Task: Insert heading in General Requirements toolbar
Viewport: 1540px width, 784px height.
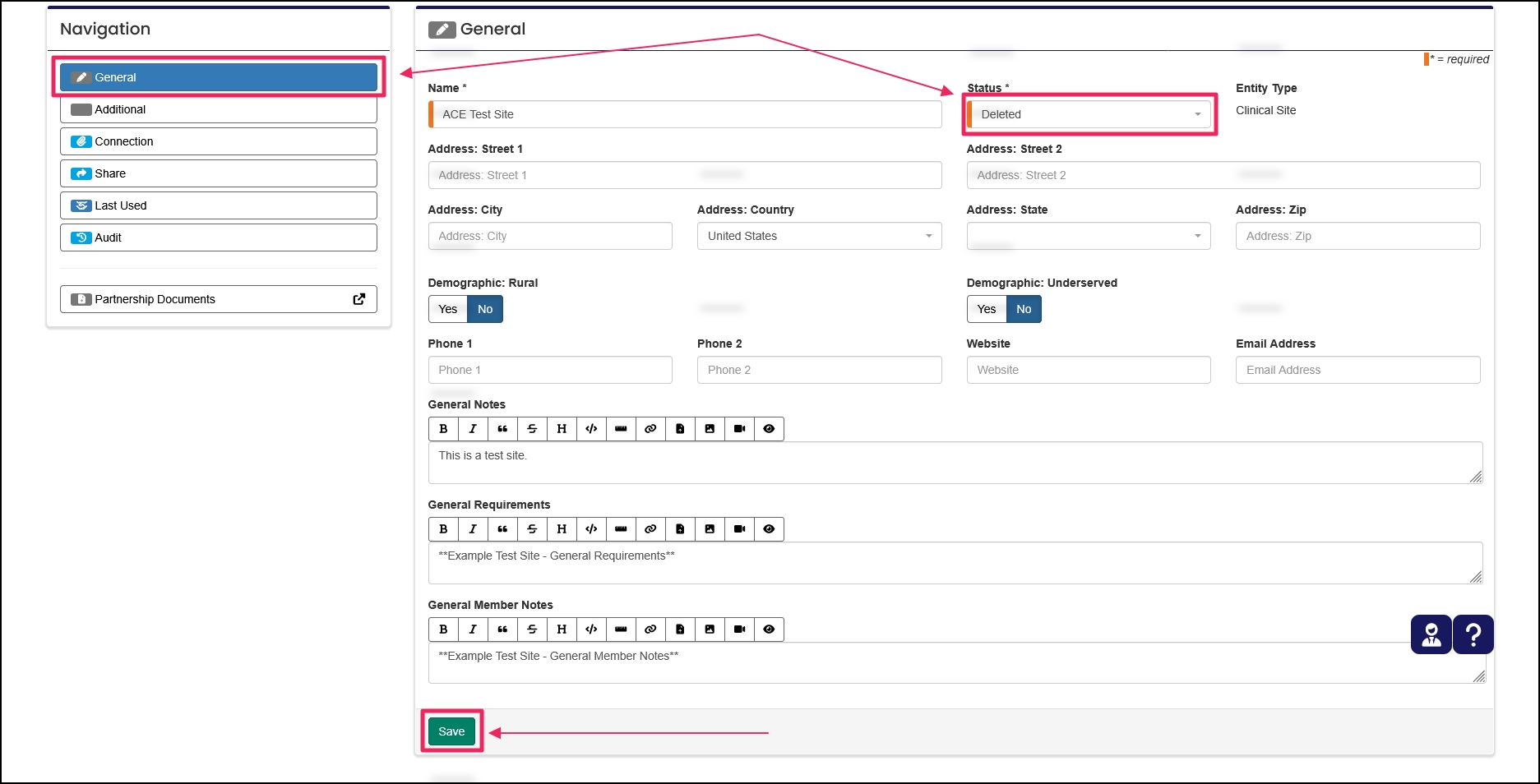Action: click(562, 529)
